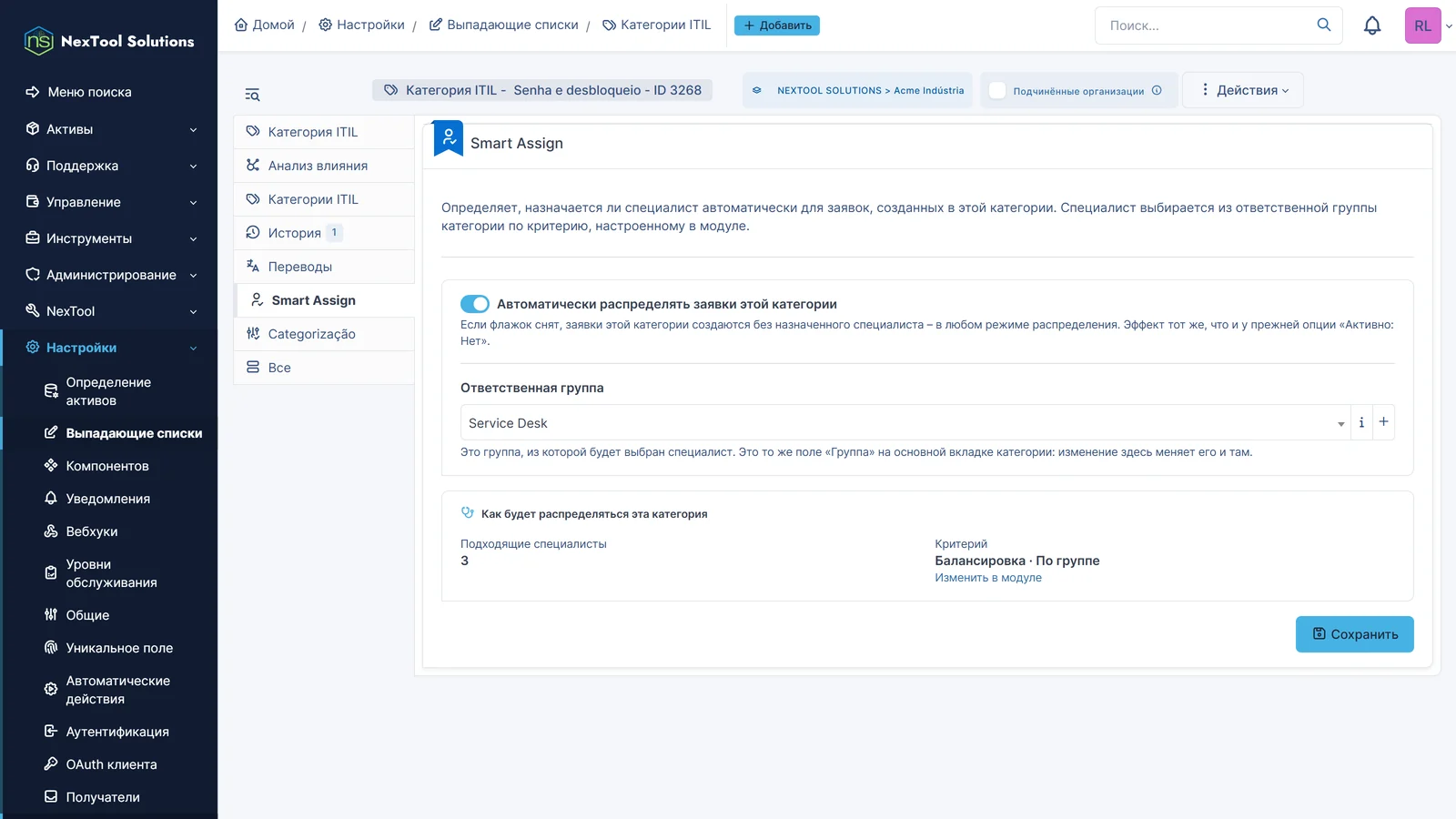The width and height of the screenshot is (1456, 819).
Task: Open the Все tab
Action: [x=324, y=368]
